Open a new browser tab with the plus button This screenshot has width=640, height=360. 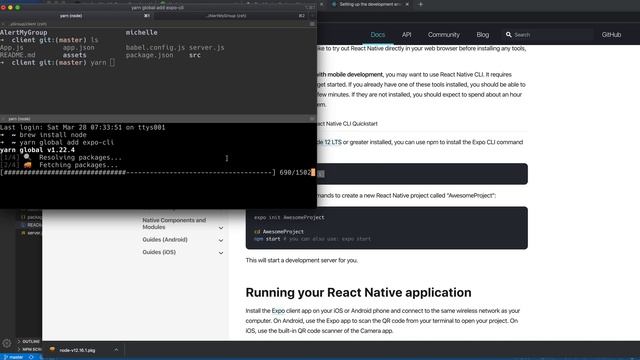(420, 4)
